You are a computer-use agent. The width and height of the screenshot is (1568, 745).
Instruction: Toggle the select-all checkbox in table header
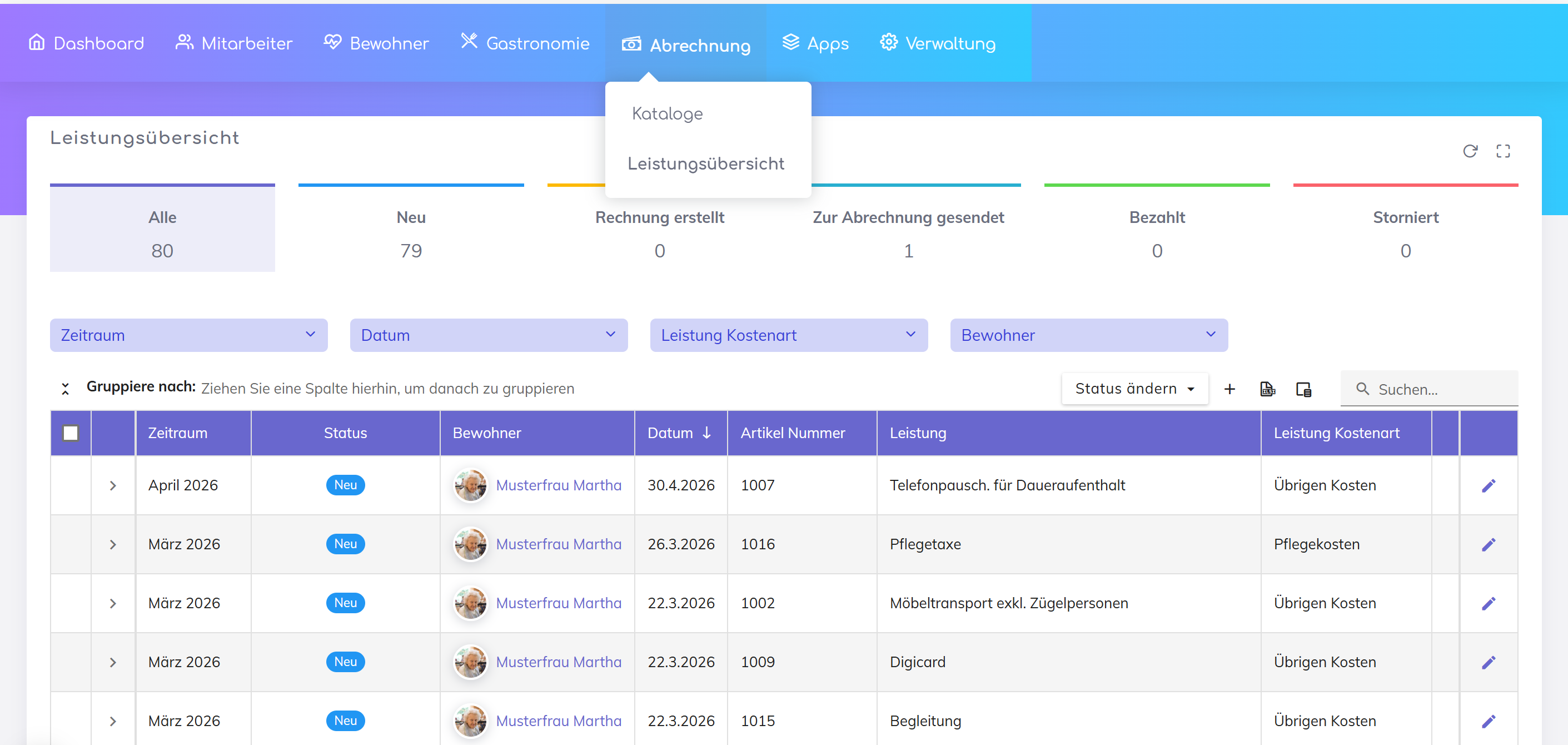pos(71,433)
